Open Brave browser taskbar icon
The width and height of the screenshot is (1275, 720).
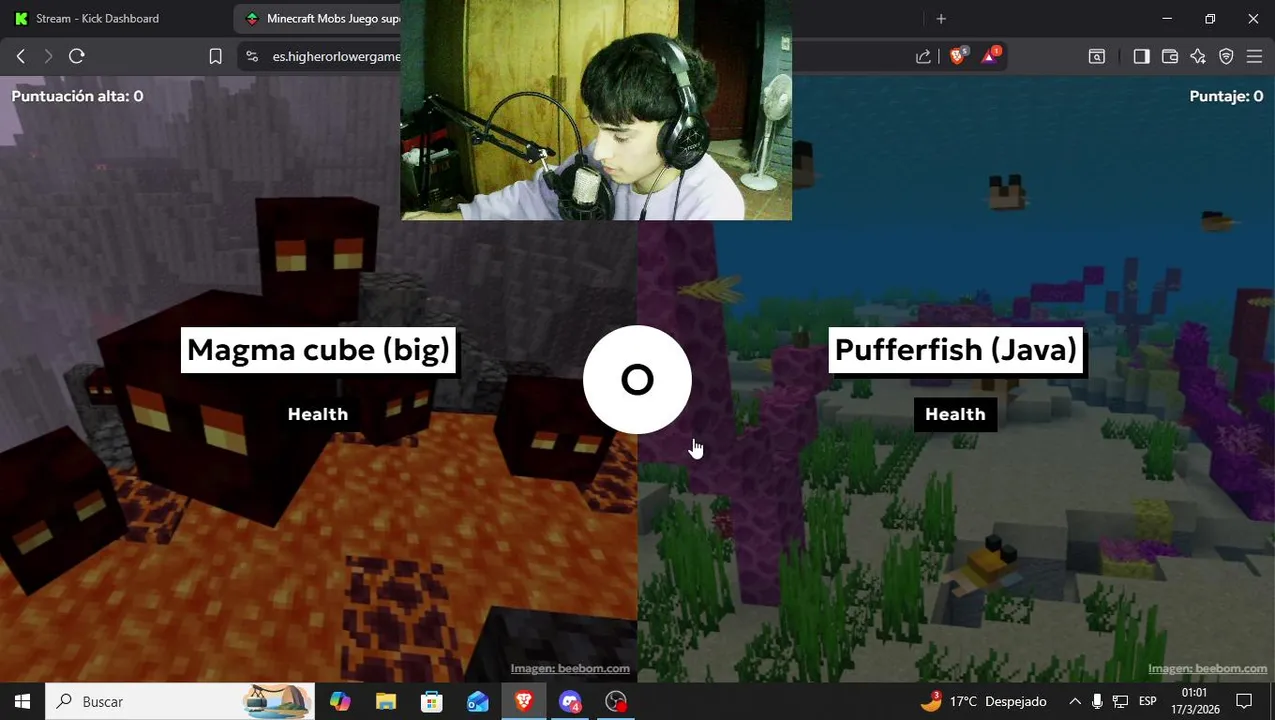524,702
